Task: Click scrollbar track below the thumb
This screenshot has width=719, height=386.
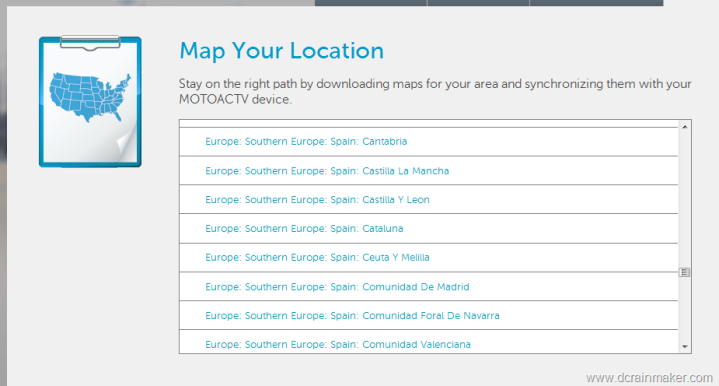Action: point(685,309)
